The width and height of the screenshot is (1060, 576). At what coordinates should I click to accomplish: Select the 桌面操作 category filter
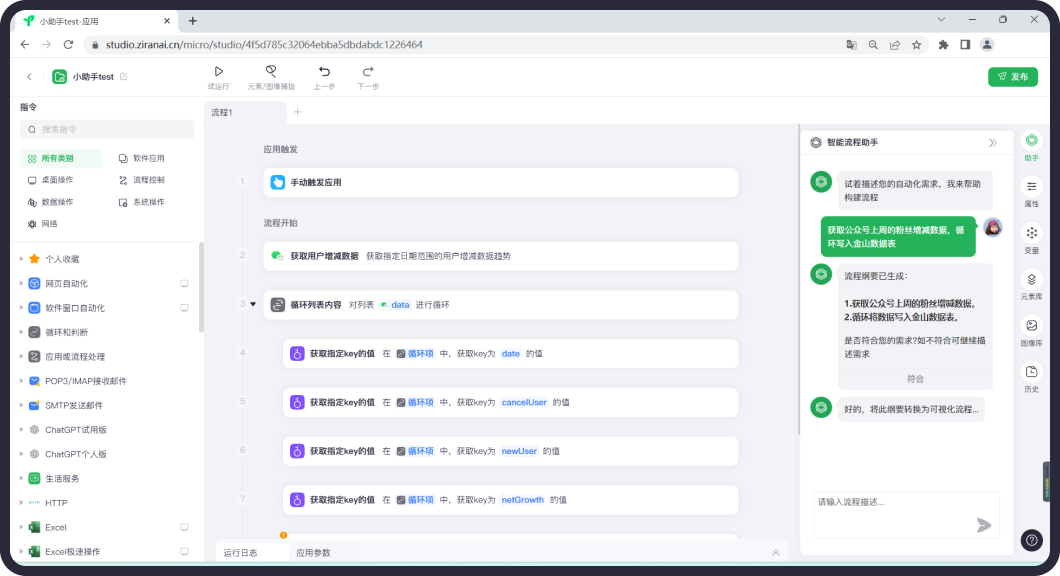click(57, 180)
